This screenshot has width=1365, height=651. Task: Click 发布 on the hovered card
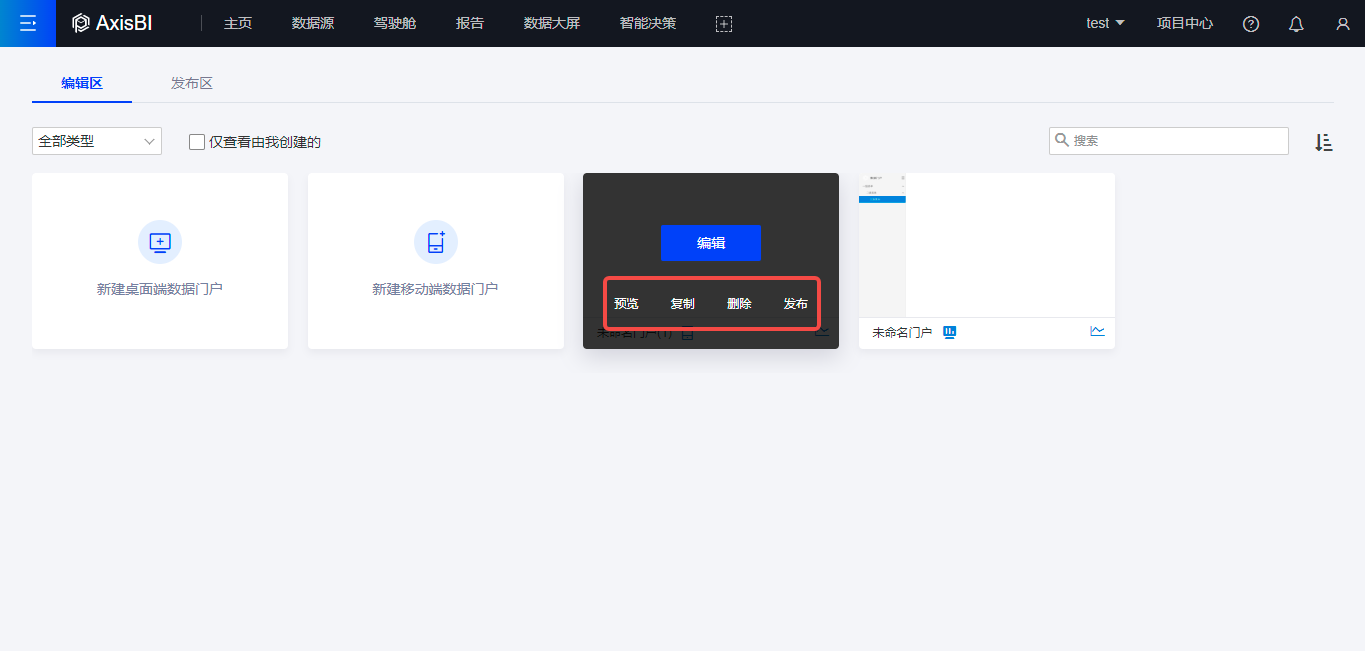tap(795, 304)
